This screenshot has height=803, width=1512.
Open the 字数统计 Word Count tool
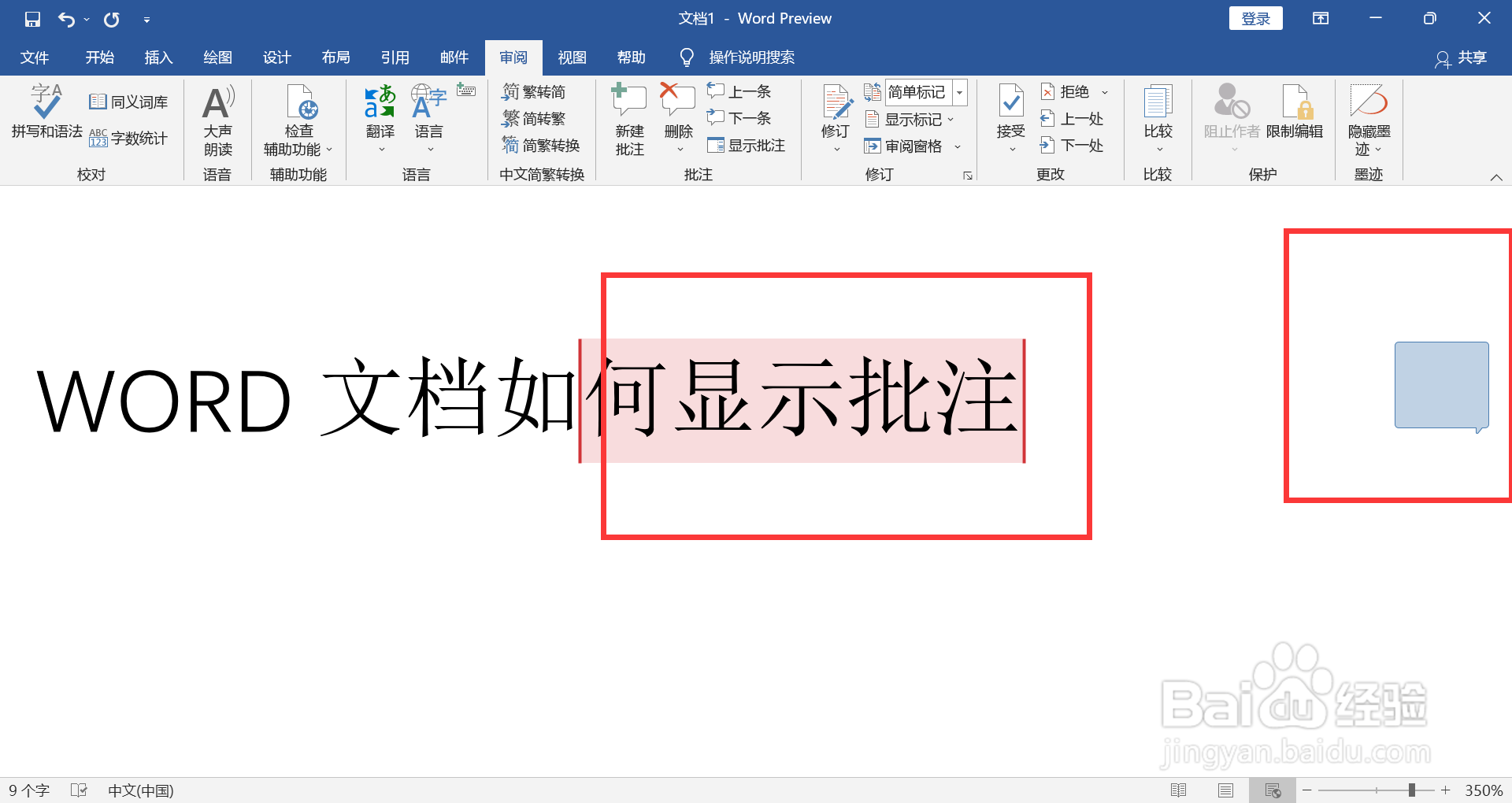point(130,139)
